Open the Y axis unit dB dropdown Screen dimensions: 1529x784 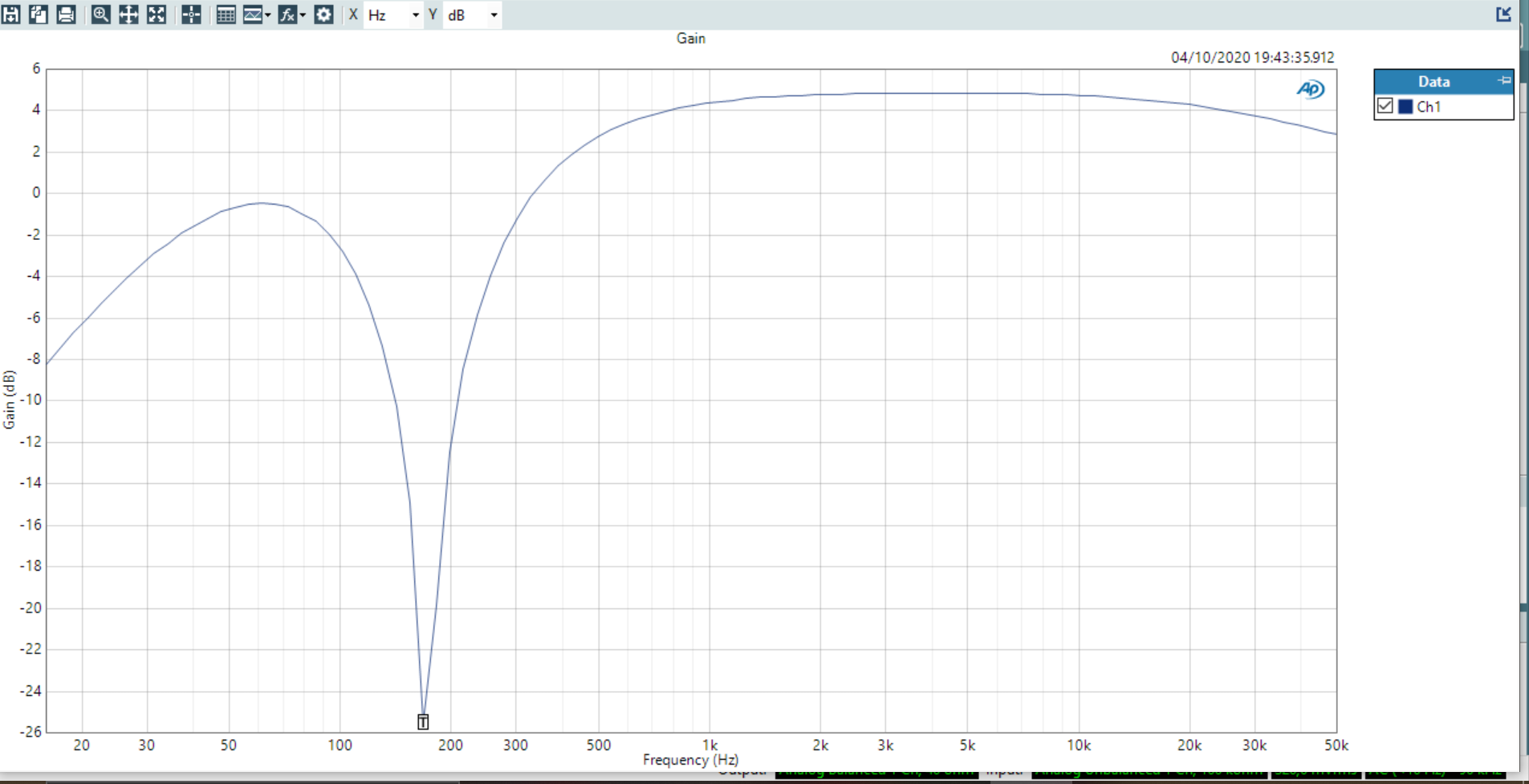click(472, 15)
